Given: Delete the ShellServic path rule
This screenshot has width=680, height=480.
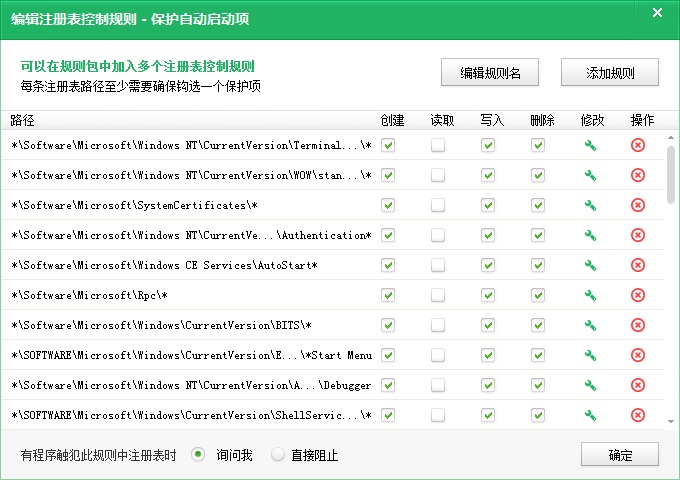Looking at the screenshot, I should coord(638,416).
